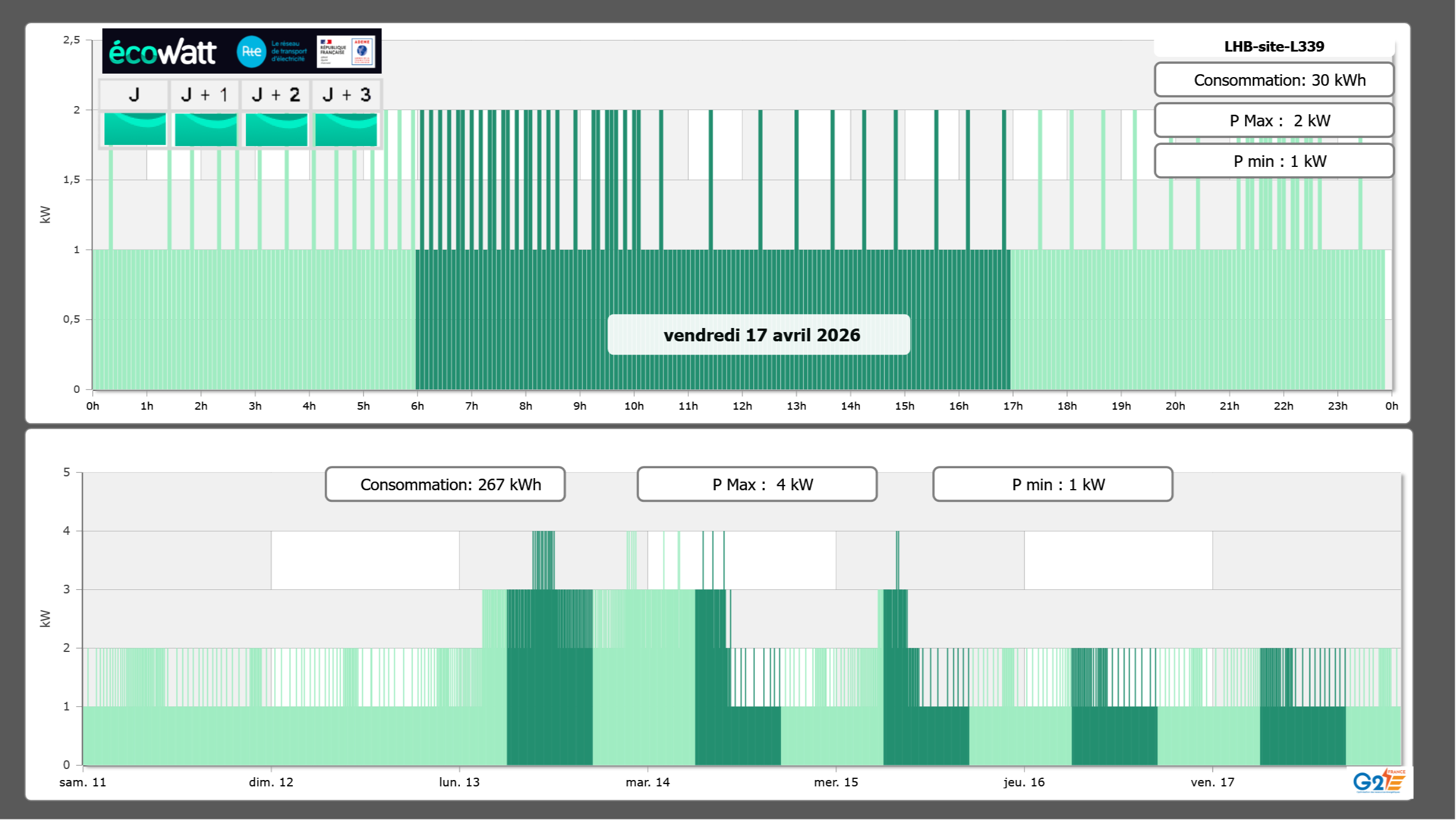Screen dimensions: 1456x820
Task: Click the 12h tick on the daily chart
Action: 742,406
